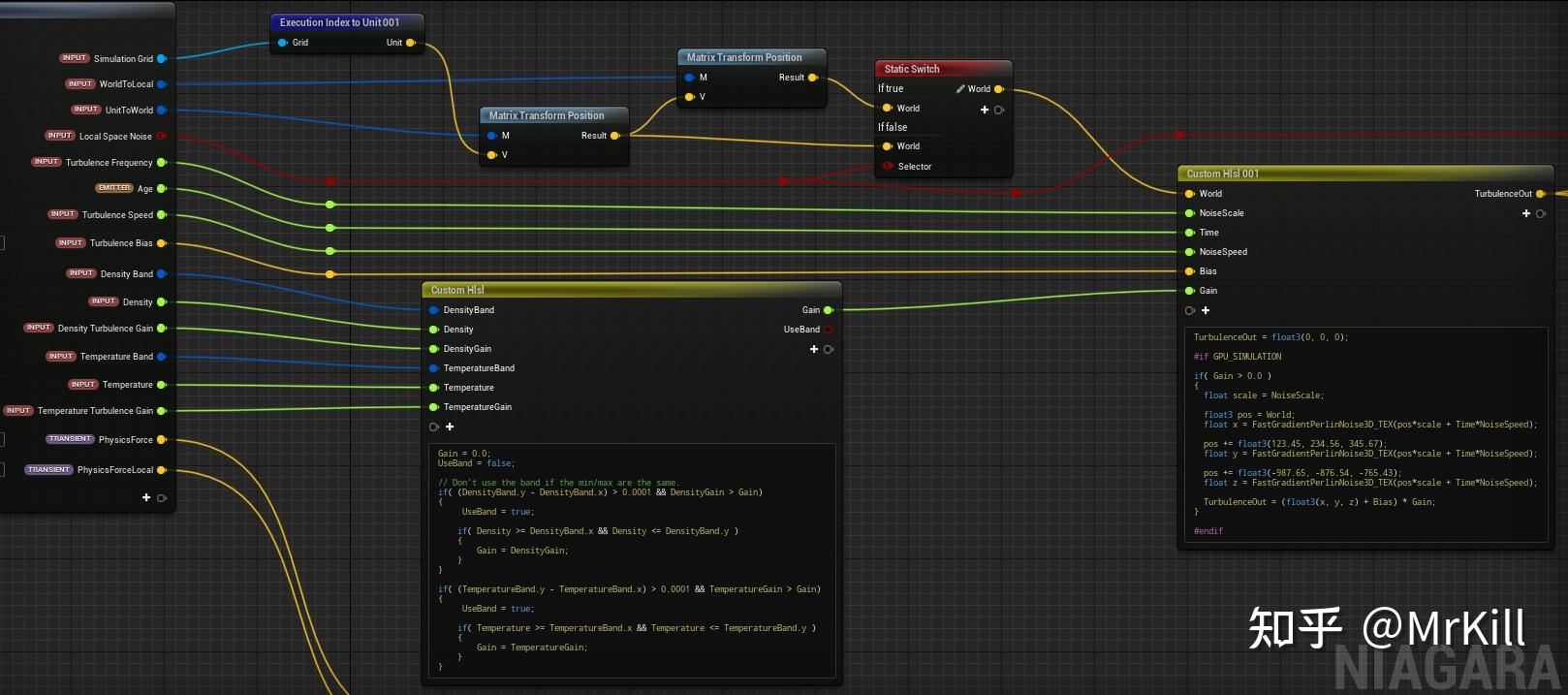The image size is (1568, 695).
Task: Click Result pin on lower Matrix Transform Position
Action: pos(614,136)
